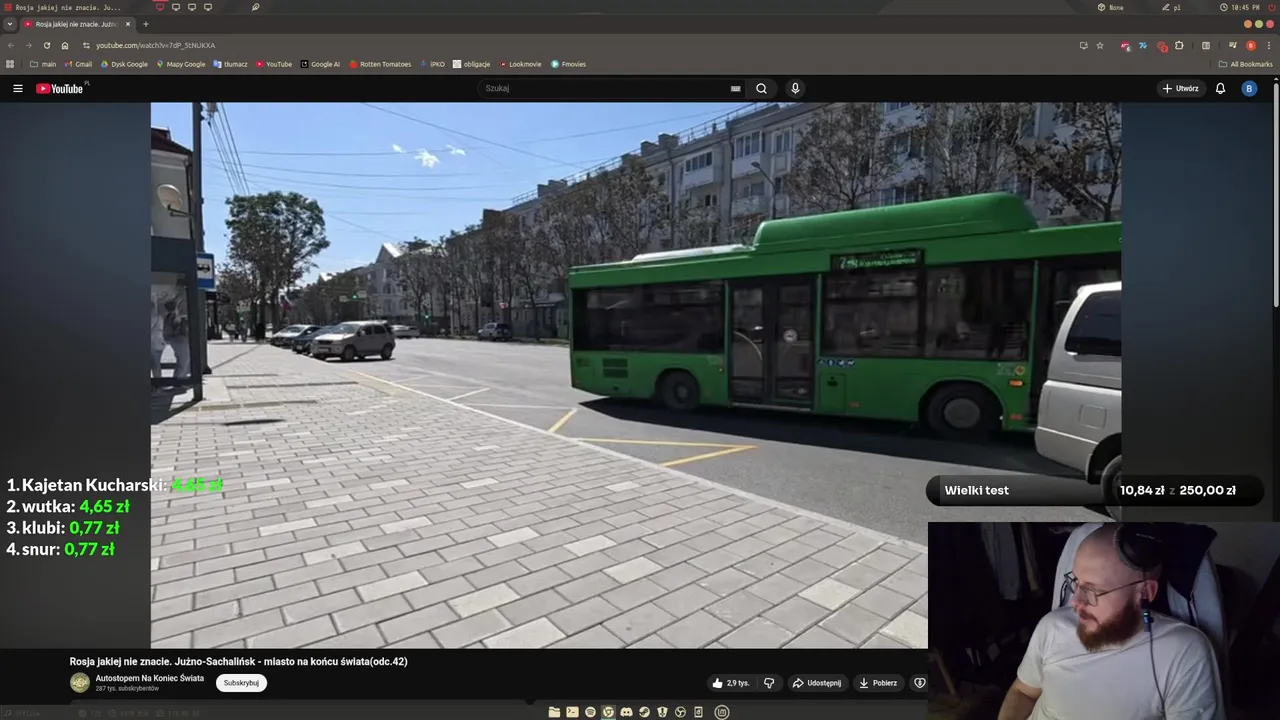1280x720 pixels.
Task: Submit search with the magnifier button
Action: (761, 88)
